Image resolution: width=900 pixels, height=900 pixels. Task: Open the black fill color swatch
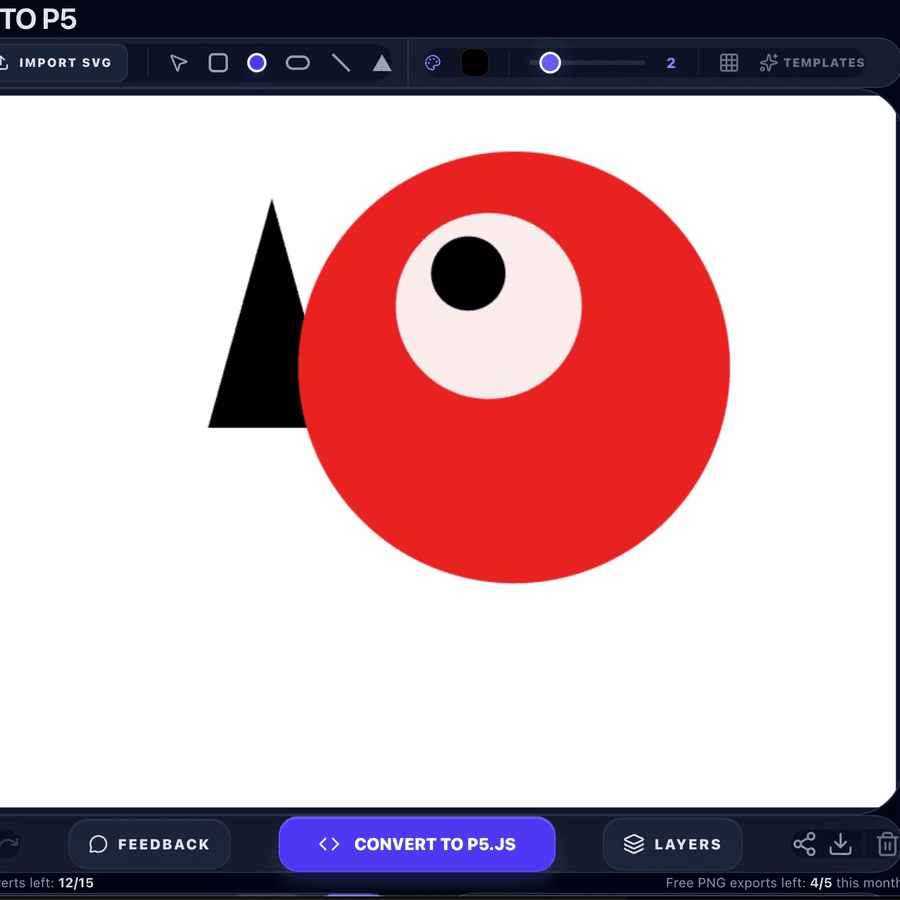pos(475,62)
